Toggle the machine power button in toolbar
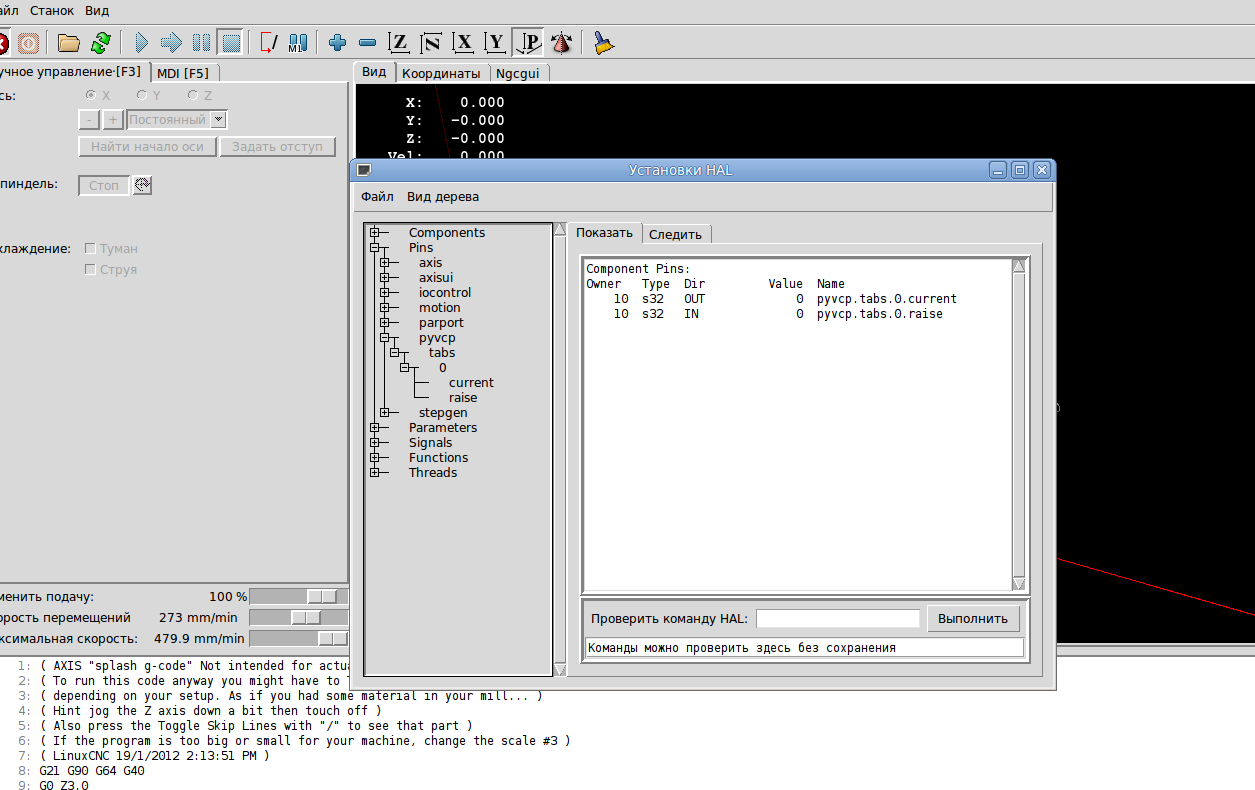The height and width of the screenshot is (790, 1255). [28, 42]
